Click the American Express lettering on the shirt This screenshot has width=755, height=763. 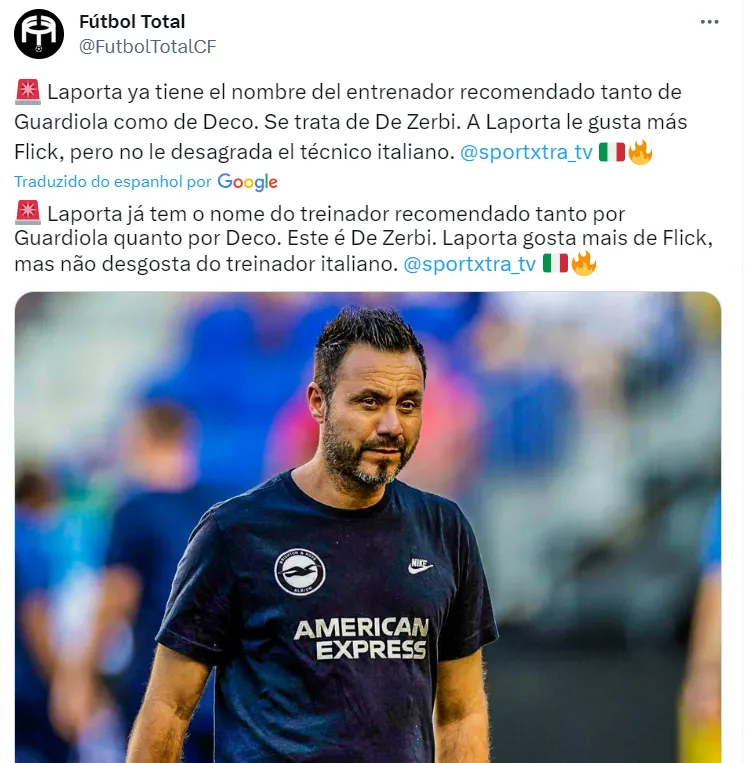[361, 639]
